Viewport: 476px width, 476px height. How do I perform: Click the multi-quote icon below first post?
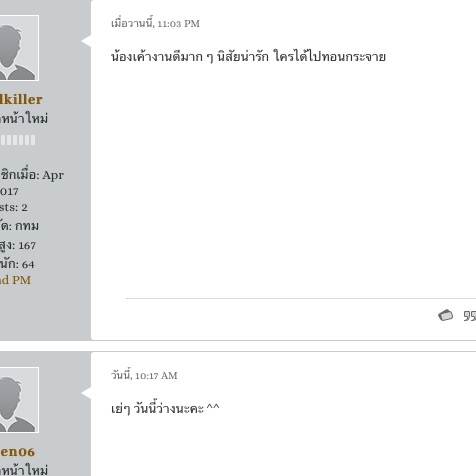445,315
